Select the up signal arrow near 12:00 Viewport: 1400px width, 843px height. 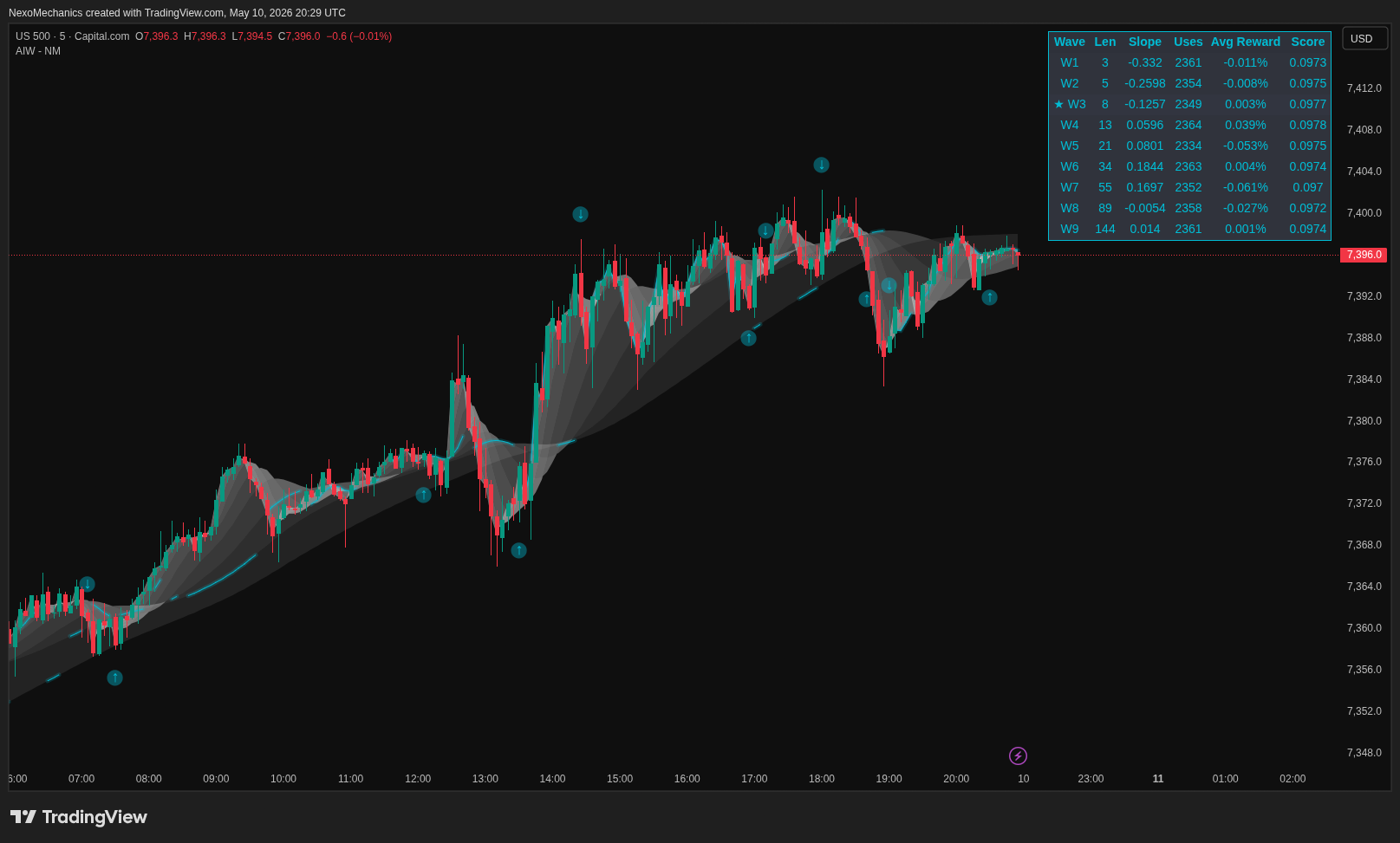click(x=423, y=495)
